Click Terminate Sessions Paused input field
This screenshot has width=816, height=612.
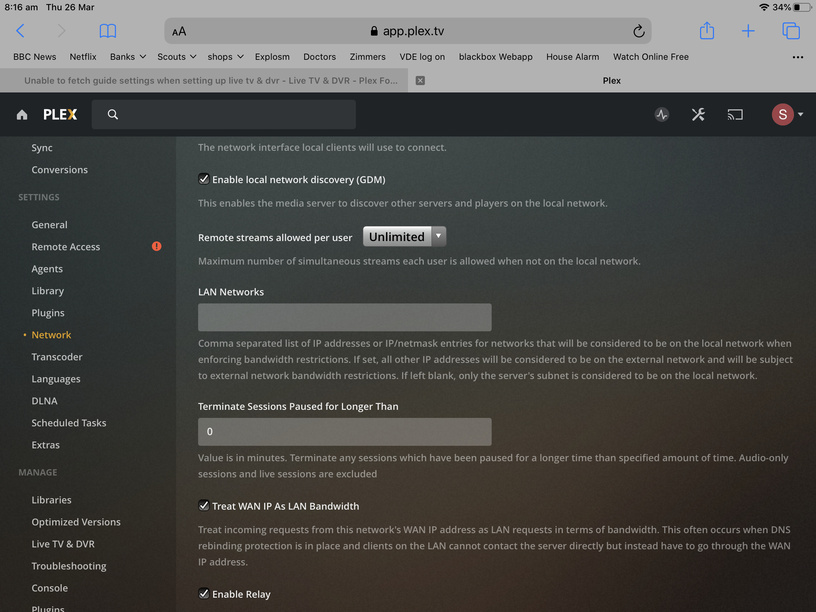tap(345, 432)
